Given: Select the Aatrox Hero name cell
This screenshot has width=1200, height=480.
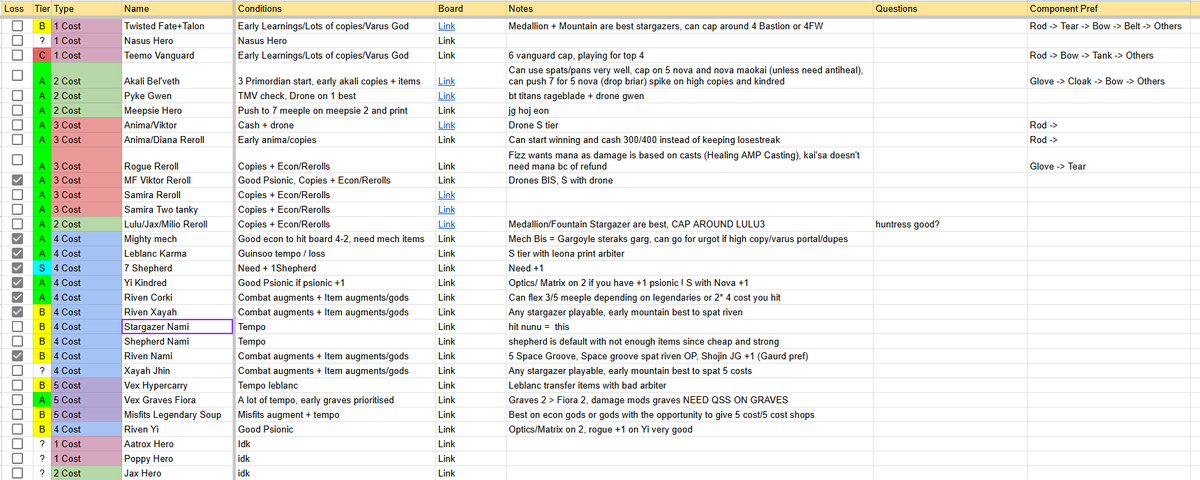Looking at the screenshot, I should 177,442.
